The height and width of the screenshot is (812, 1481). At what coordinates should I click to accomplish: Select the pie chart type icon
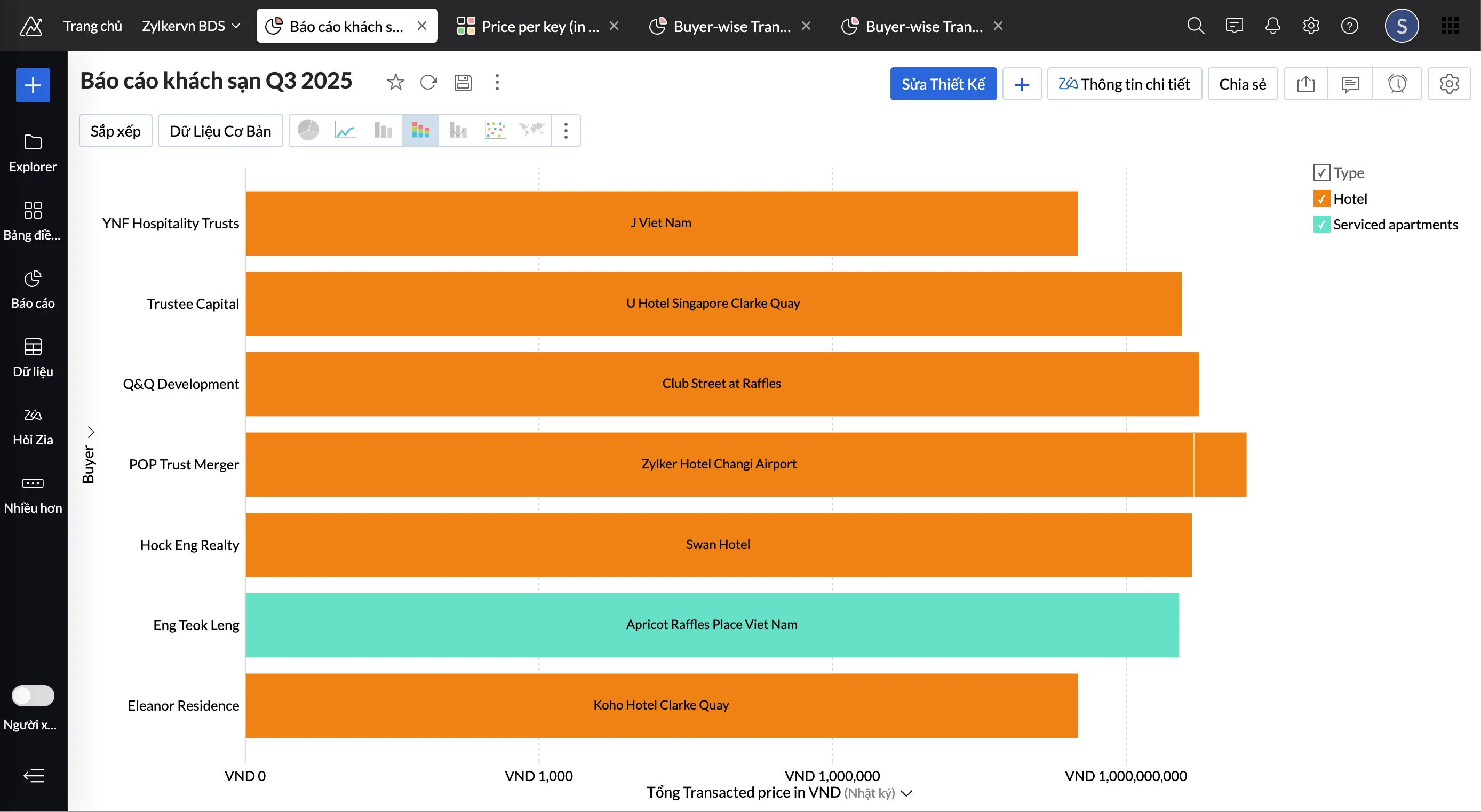point(308,131)
